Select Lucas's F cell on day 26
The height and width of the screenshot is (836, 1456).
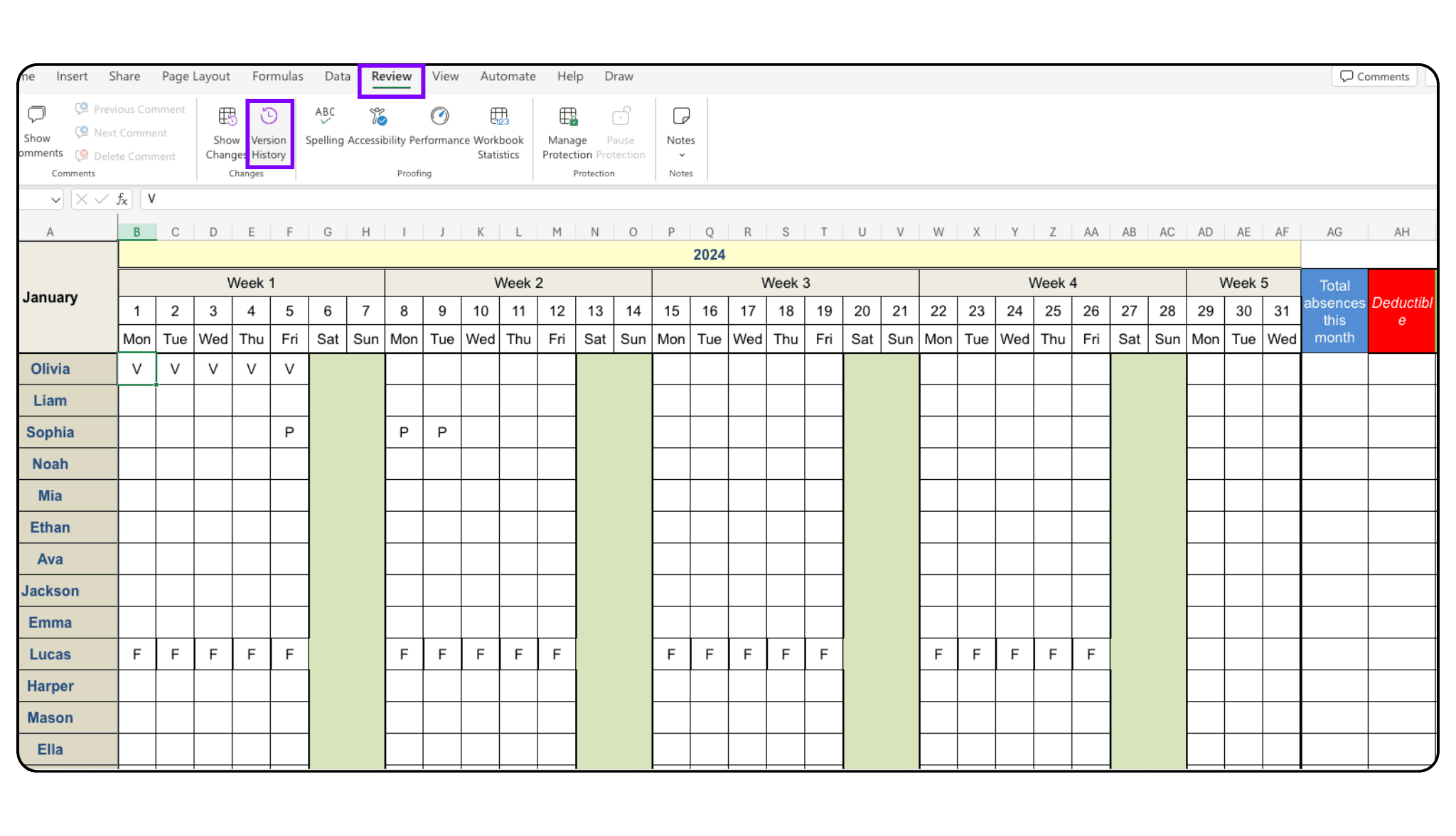click(x=1091, y=654)
